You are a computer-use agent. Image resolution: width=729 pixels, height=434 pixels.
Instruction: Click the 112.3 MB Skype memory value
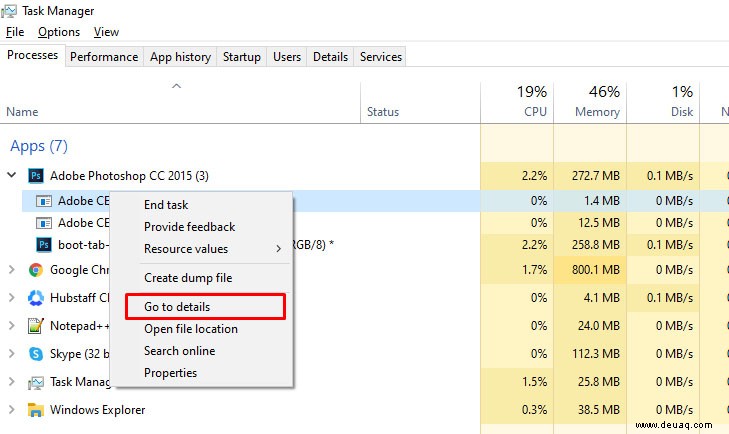tap(596, 354)
